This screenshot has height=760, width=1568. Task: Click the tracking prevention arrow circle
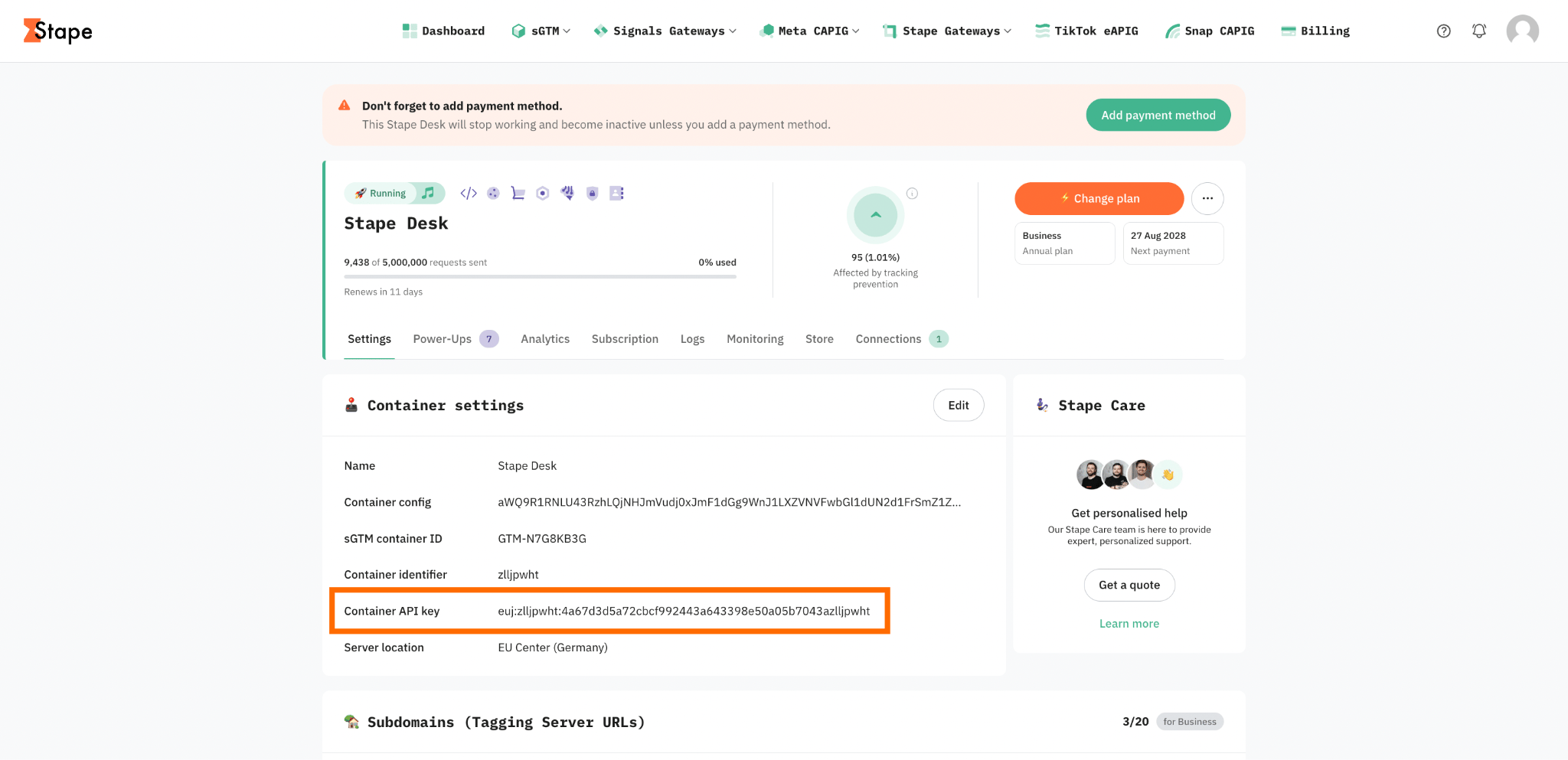876,215
